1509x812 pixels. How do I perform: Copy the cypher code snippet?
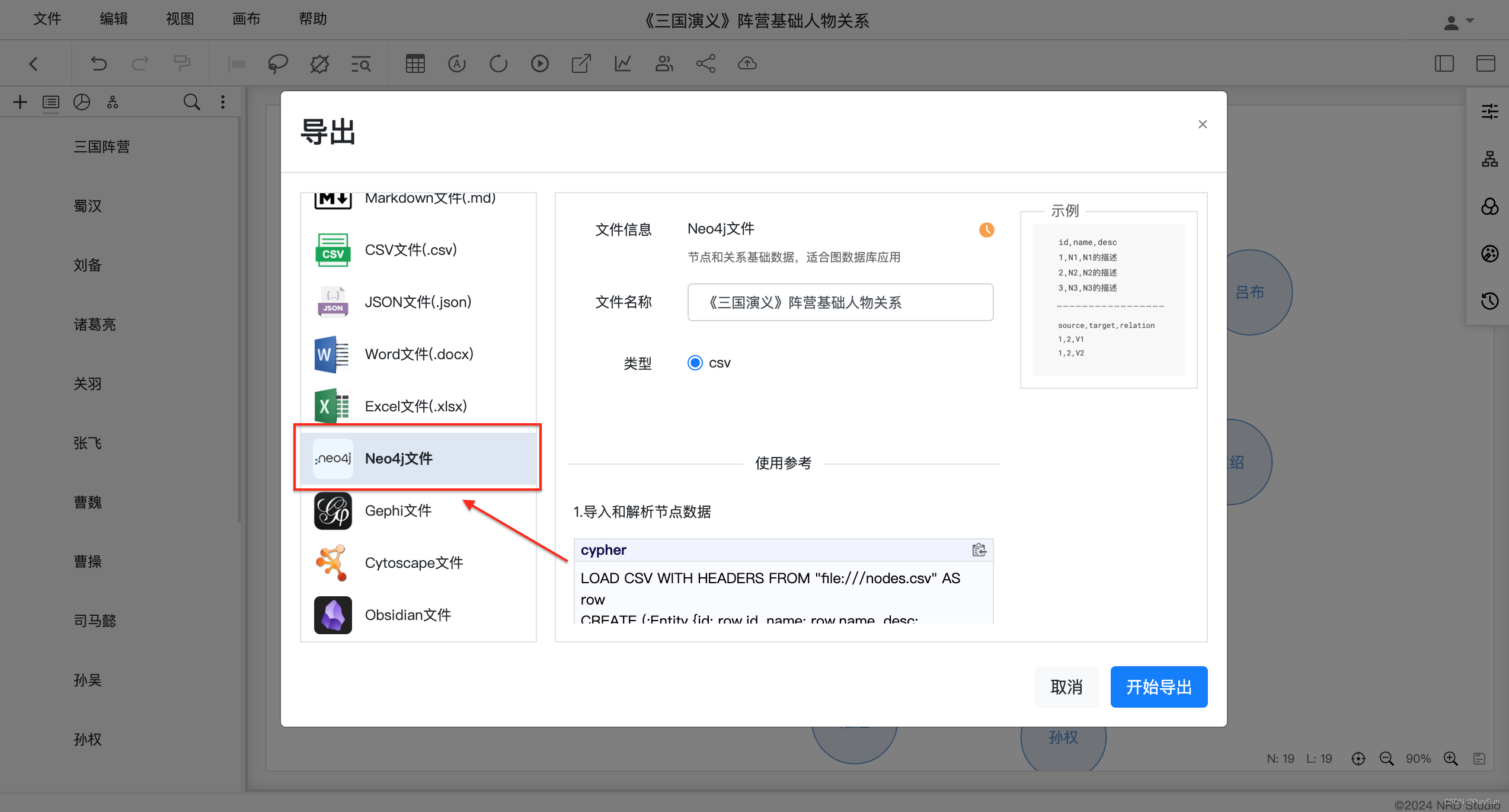(979, 550)
